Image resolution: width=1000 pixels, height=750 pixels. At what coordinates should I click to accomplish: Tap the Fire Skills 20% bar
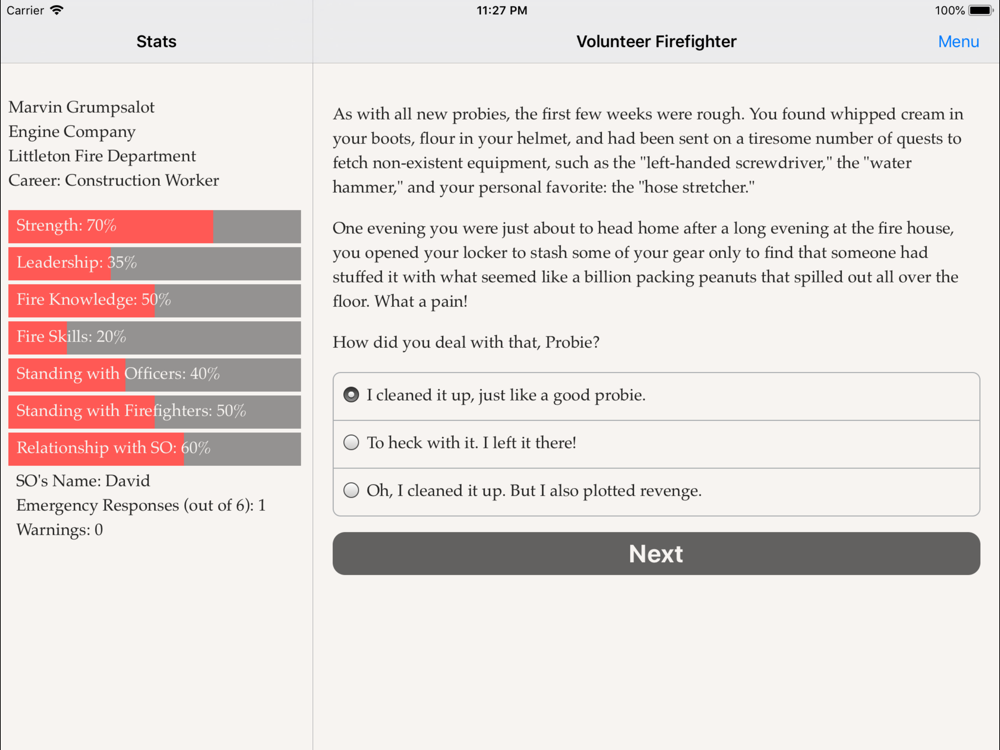point(154,337)
